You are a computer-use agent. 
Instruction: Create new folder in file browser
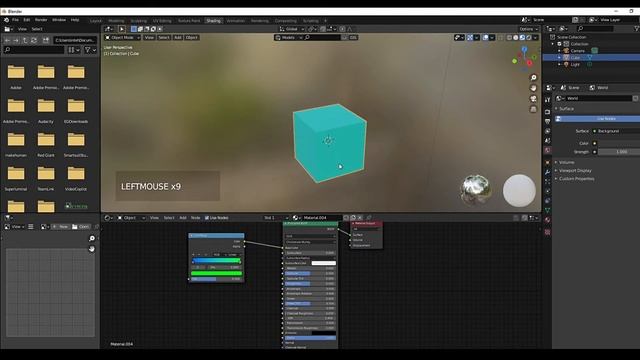[46, 40]
